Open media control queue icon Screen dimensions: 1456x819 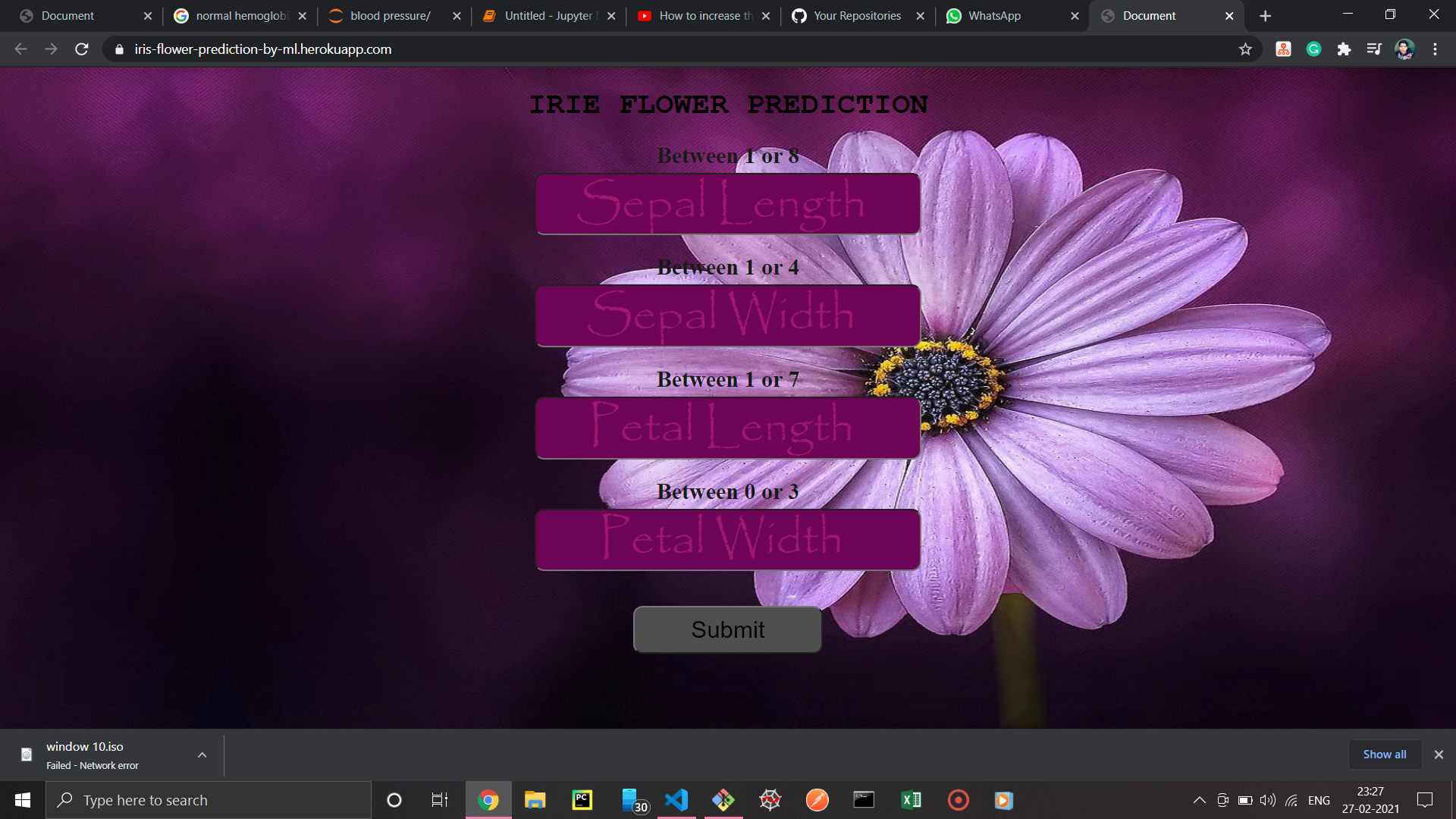tap(1374, 49)
